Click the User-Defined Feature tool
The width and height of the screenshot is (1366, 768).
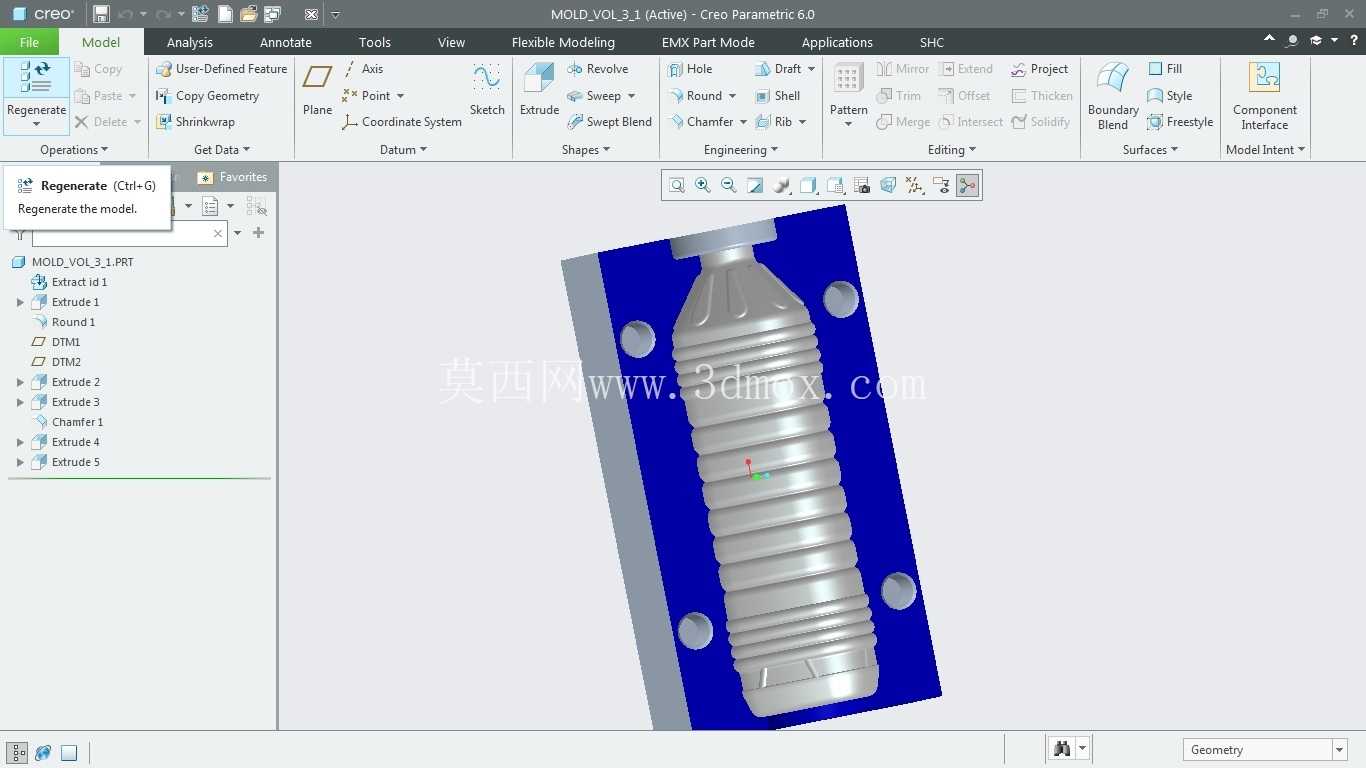(221, 69)
